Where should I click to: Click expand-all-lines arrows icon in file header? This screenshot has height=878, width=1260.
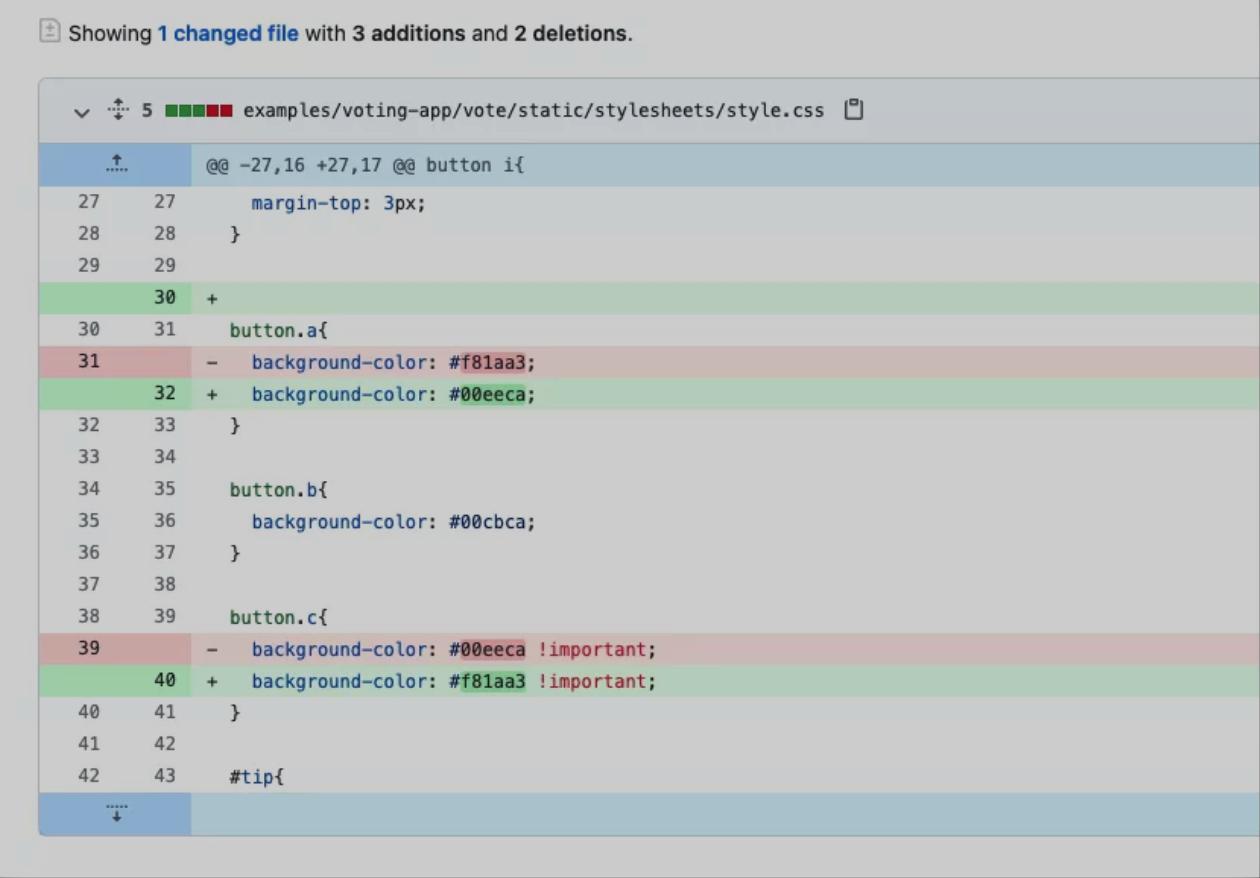point(118,110)
